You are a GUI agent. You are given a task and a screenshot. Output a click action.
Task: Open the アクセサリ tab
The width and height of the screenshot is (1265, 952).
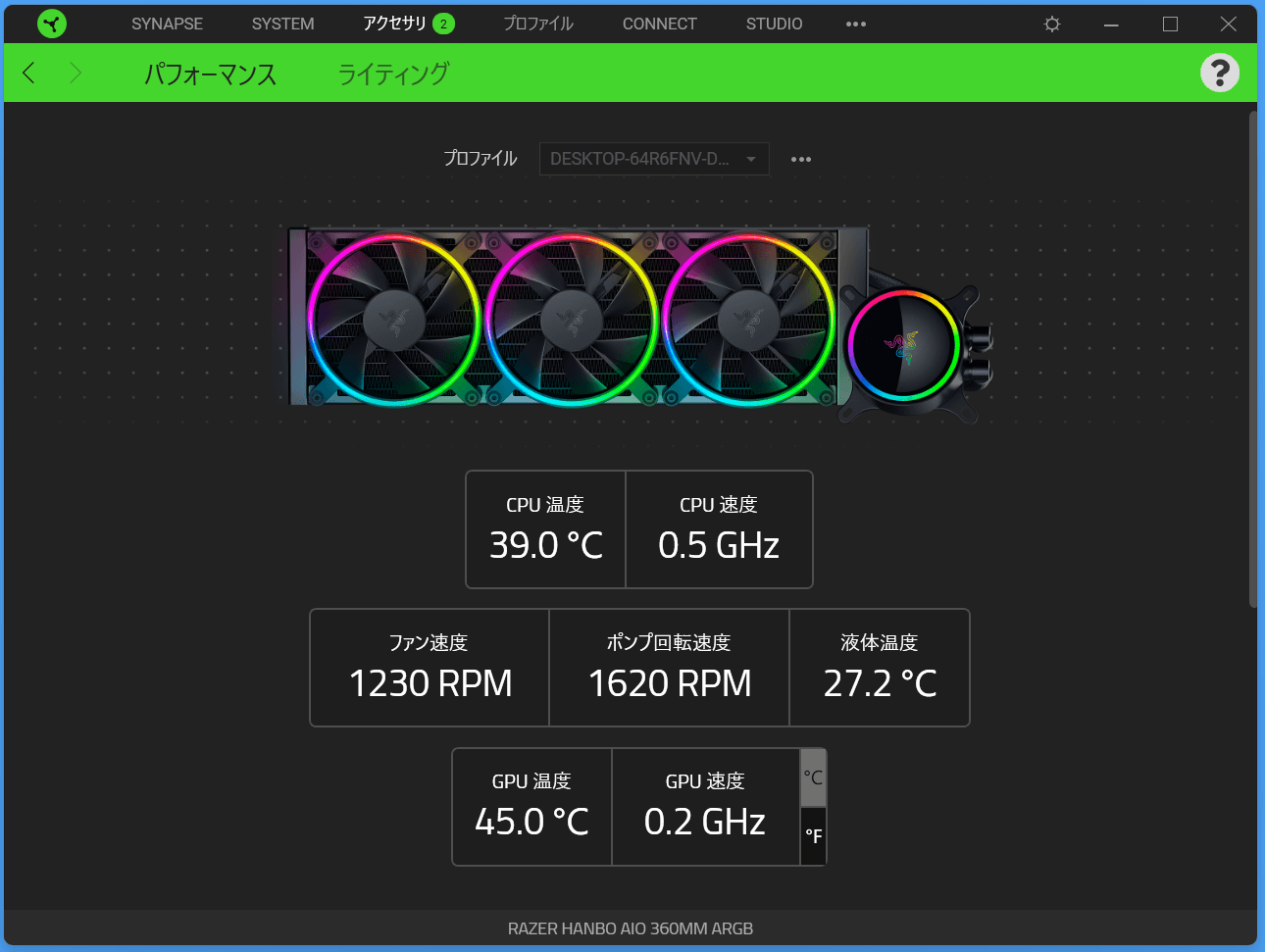(394, 24)
